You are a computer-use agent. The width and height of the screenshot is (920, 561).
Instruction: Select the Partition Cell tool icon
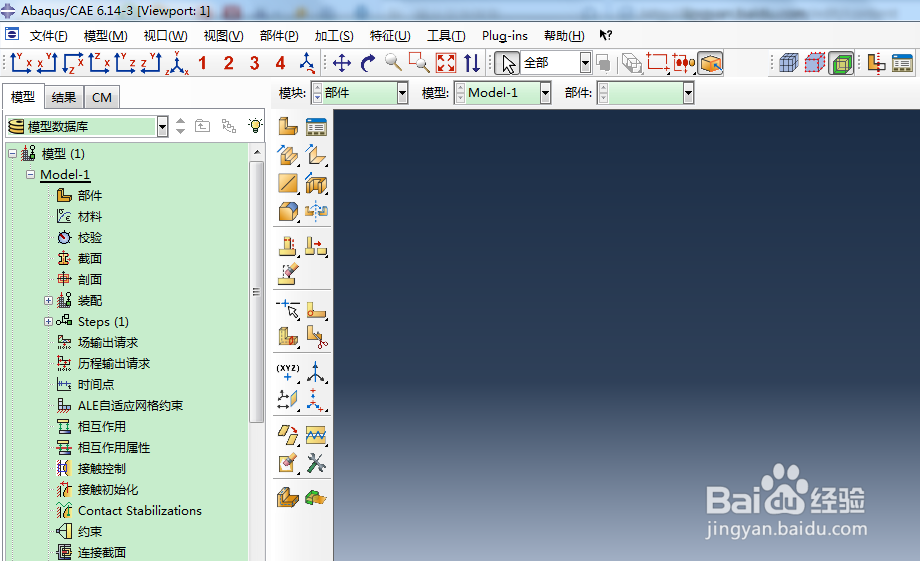(288, 337)
